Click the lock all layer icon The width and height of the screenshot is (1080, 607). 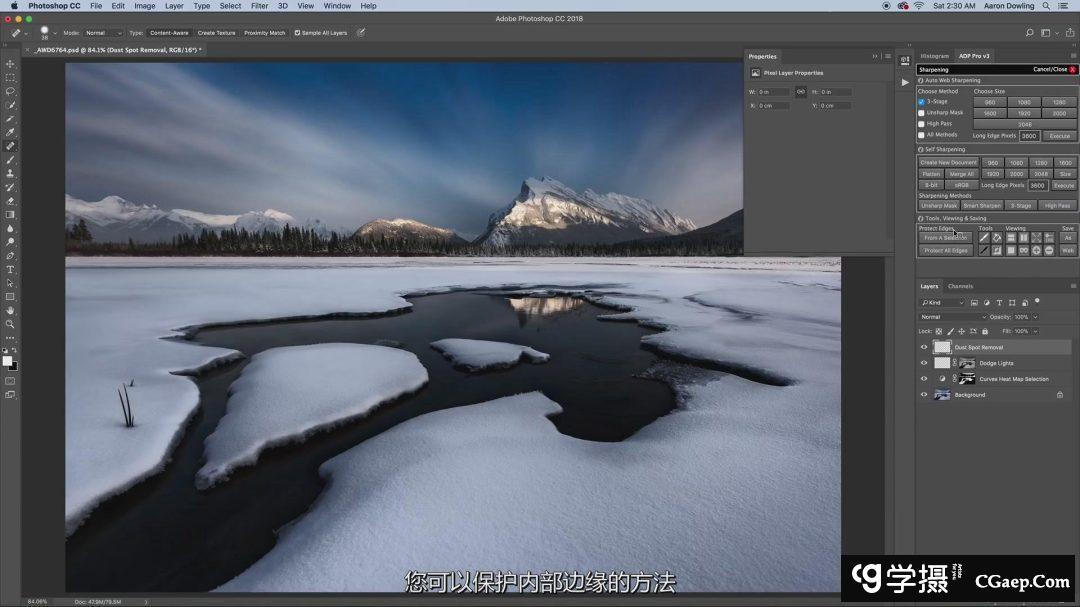(985, 331)
